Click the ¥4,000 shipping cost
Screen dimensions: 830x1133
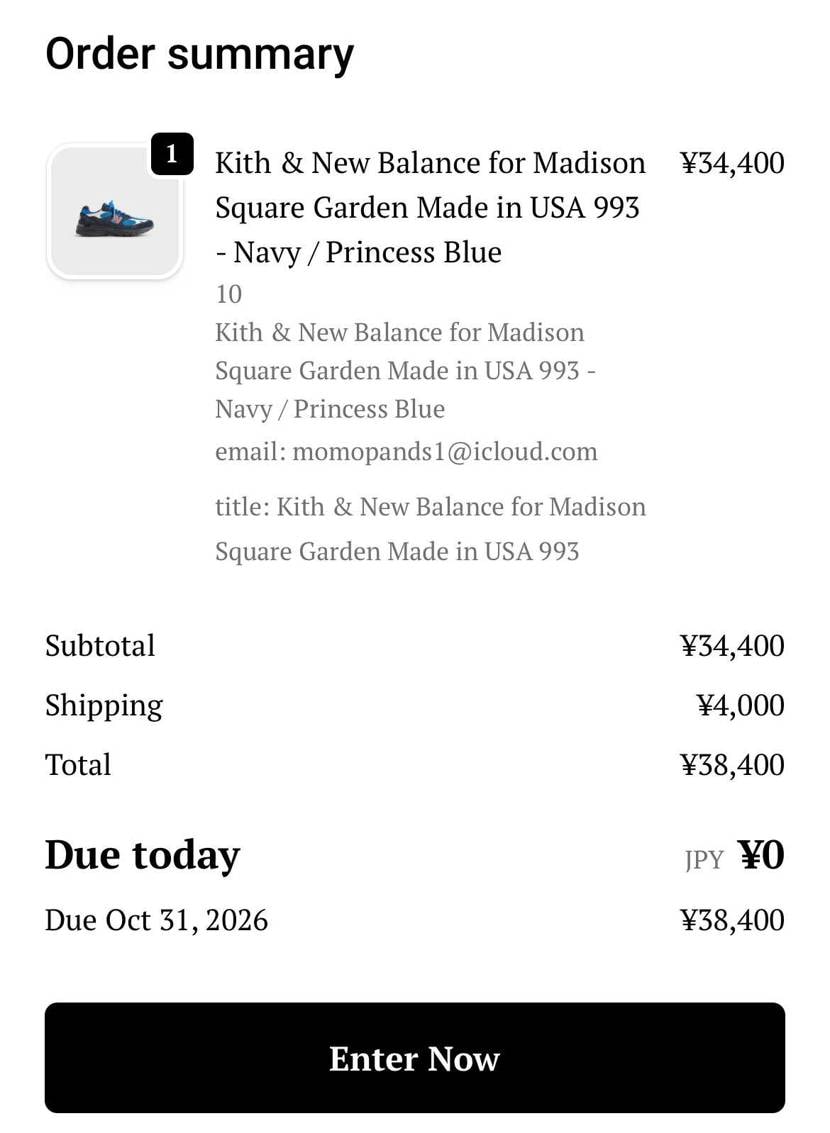tap(740, 706)
